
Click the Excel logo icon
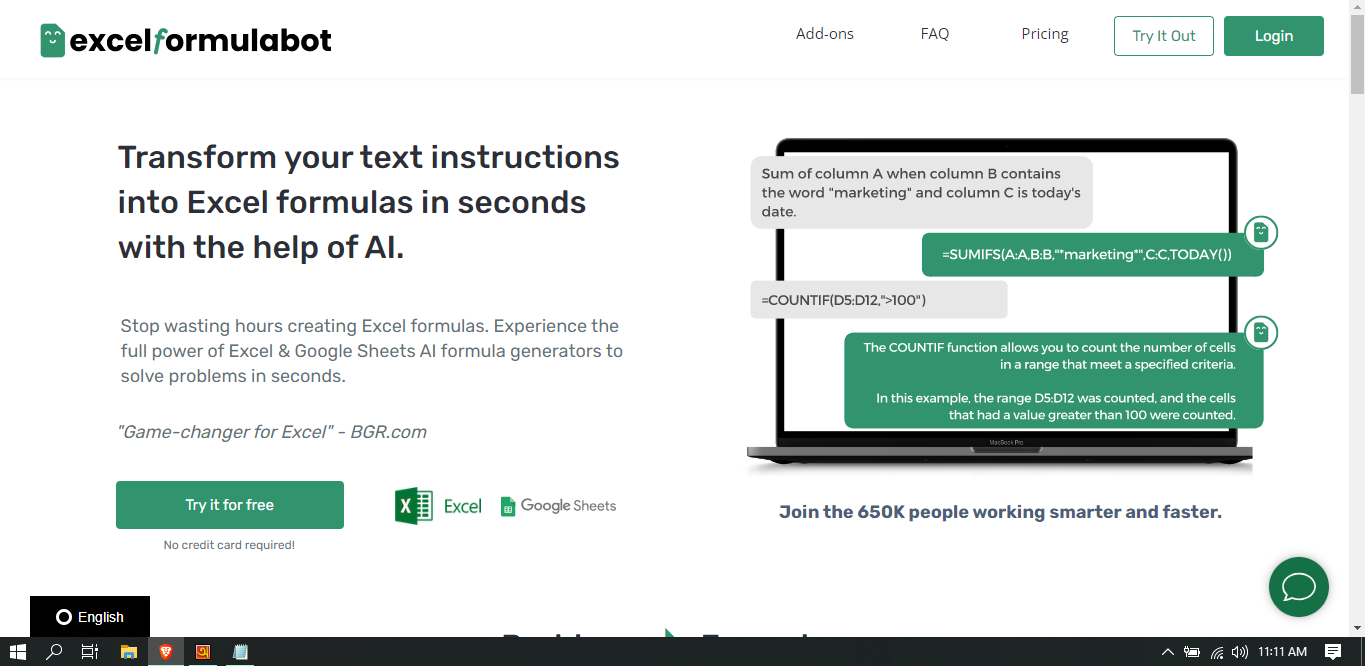coord(414,506)
